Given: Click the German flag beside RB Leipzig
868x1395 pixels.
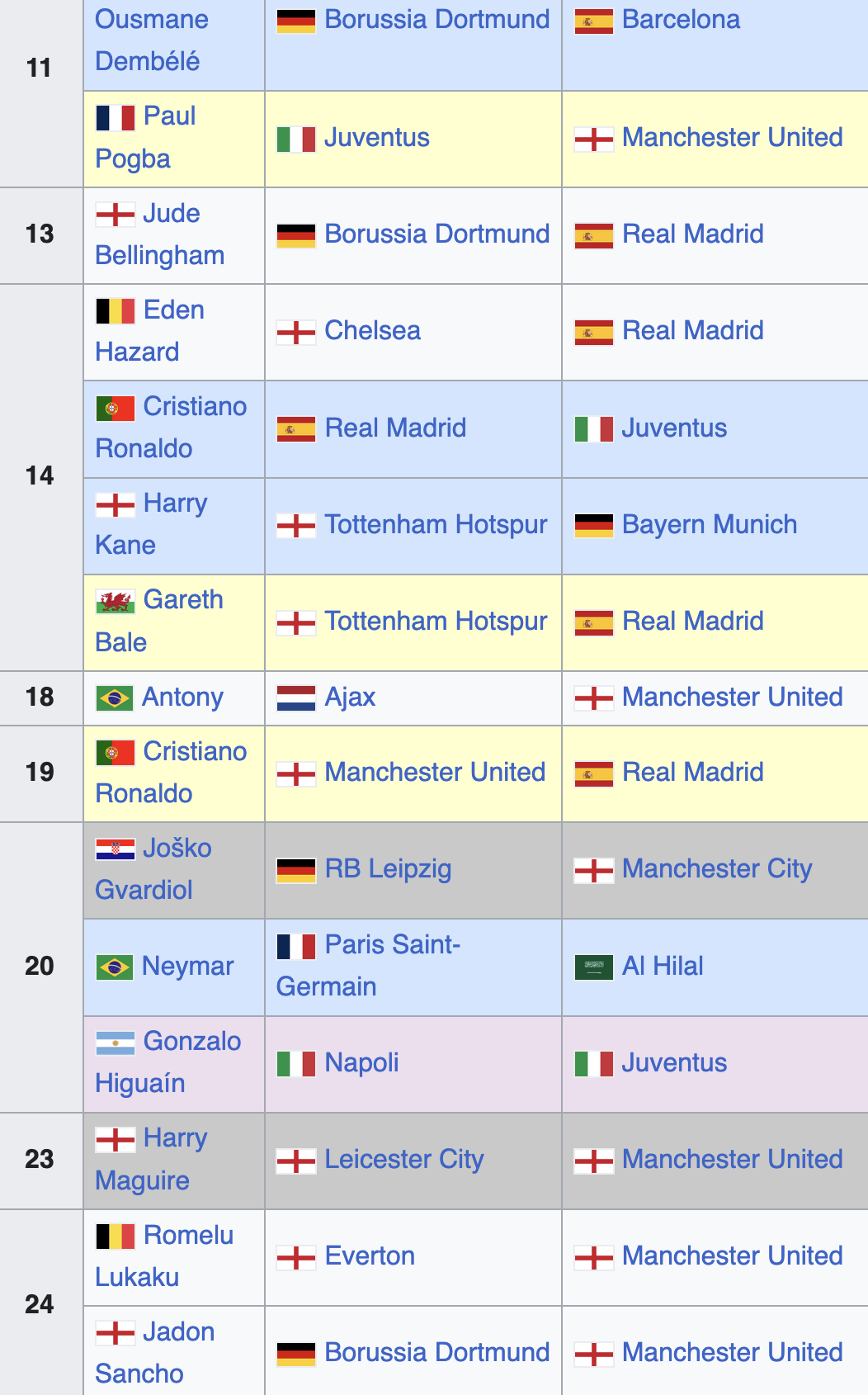Looking at the screenshot, I should pyautogui.click(x=296, y=870).
